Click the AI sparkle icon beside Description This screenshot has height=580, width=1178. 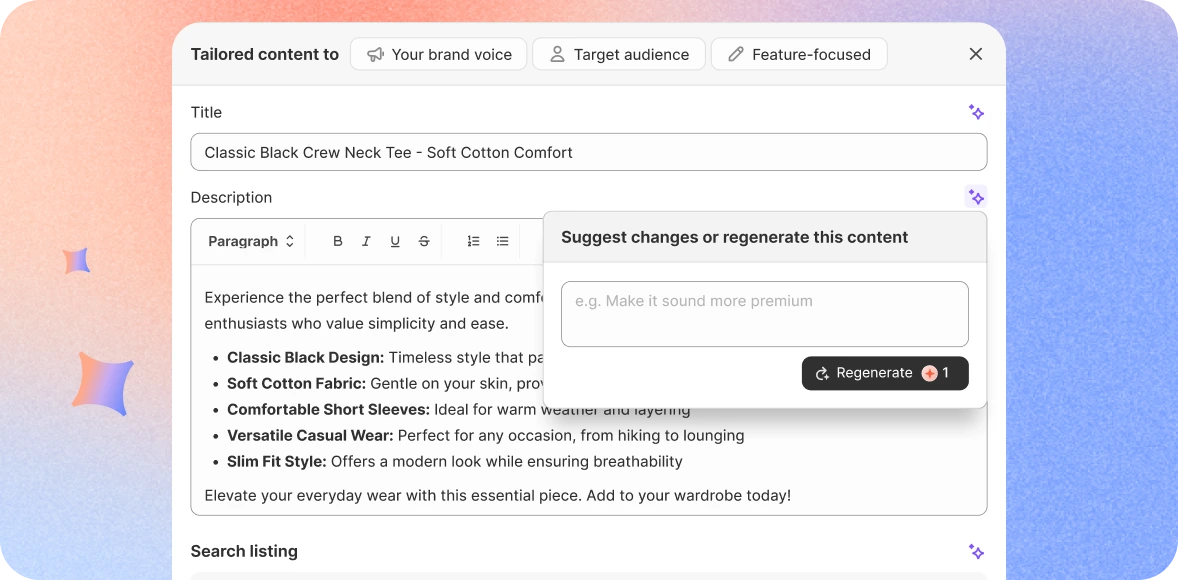(x=976, y=197)
